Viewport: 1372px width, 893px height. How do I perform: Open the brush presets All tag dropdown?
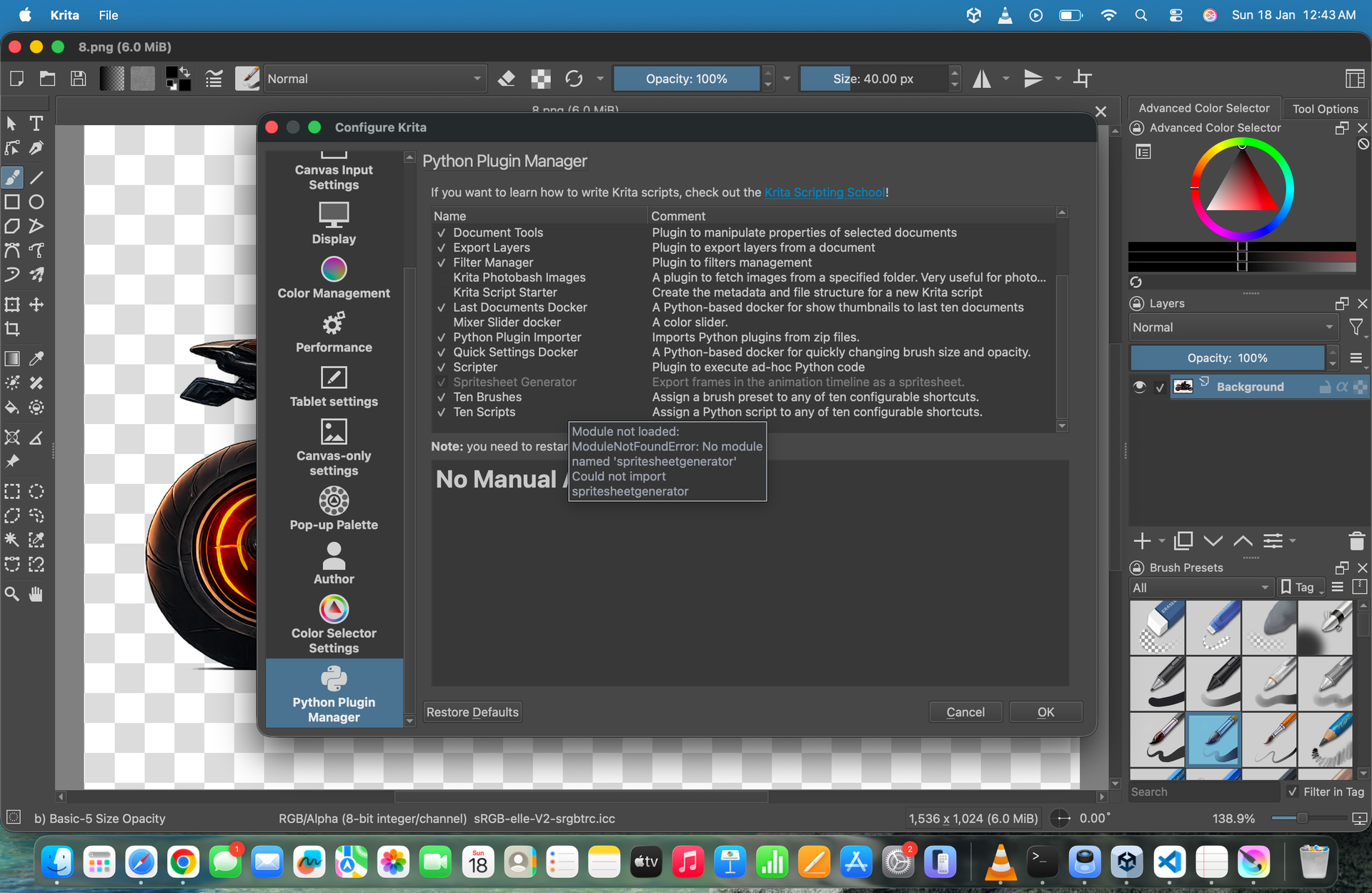pyautogui.click(x=1201, y=588)
